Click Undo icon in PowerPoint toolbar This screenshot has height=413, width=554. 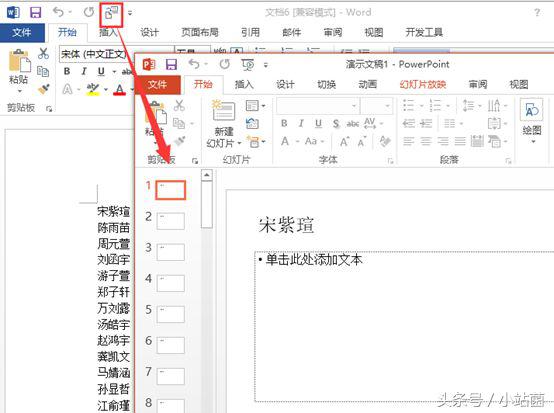click(194, 64)
